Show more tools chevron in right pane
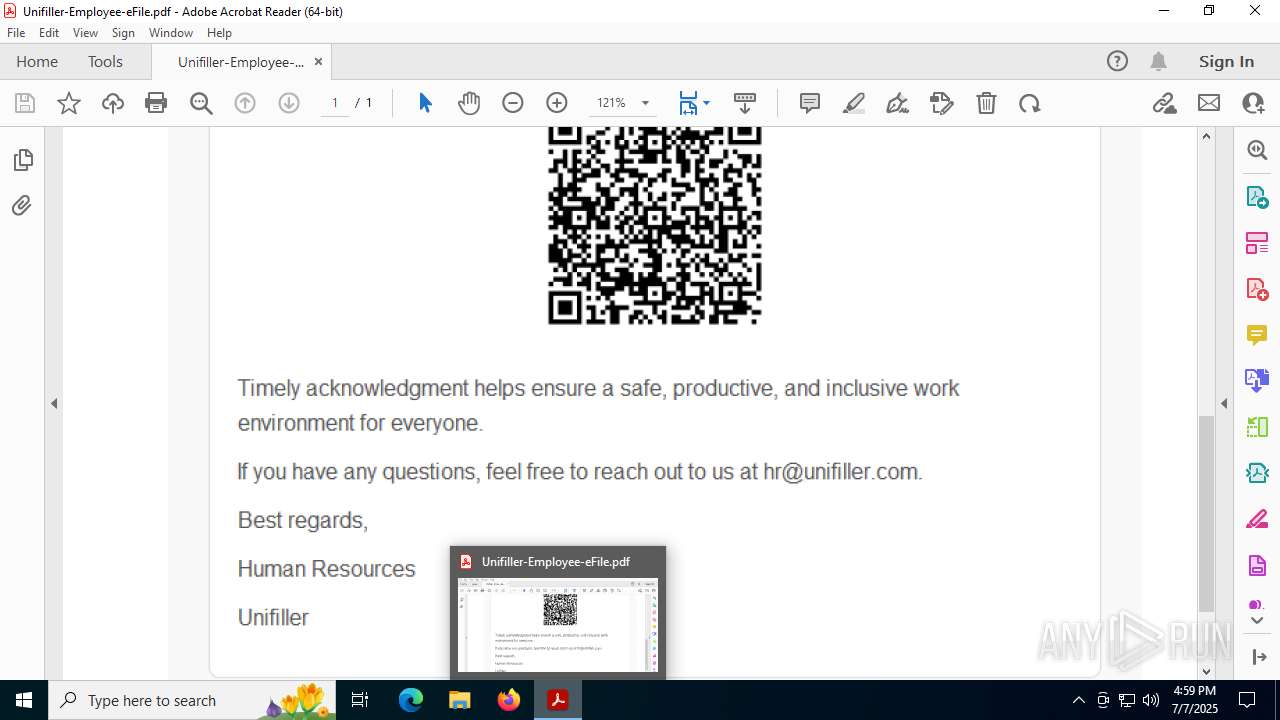 tap(1257, 621)
